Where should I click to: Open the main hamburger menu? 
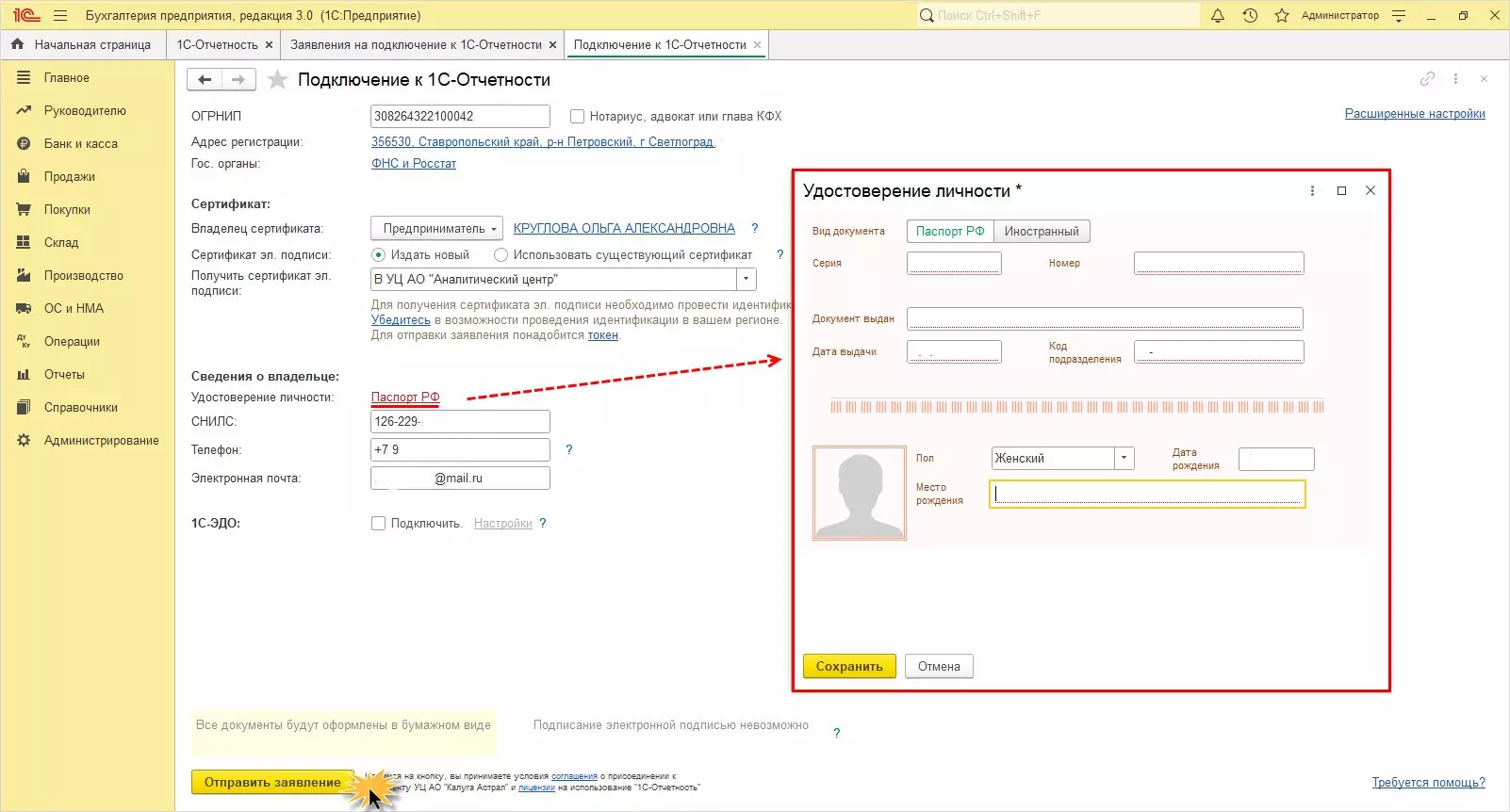[x=60, y=15]
